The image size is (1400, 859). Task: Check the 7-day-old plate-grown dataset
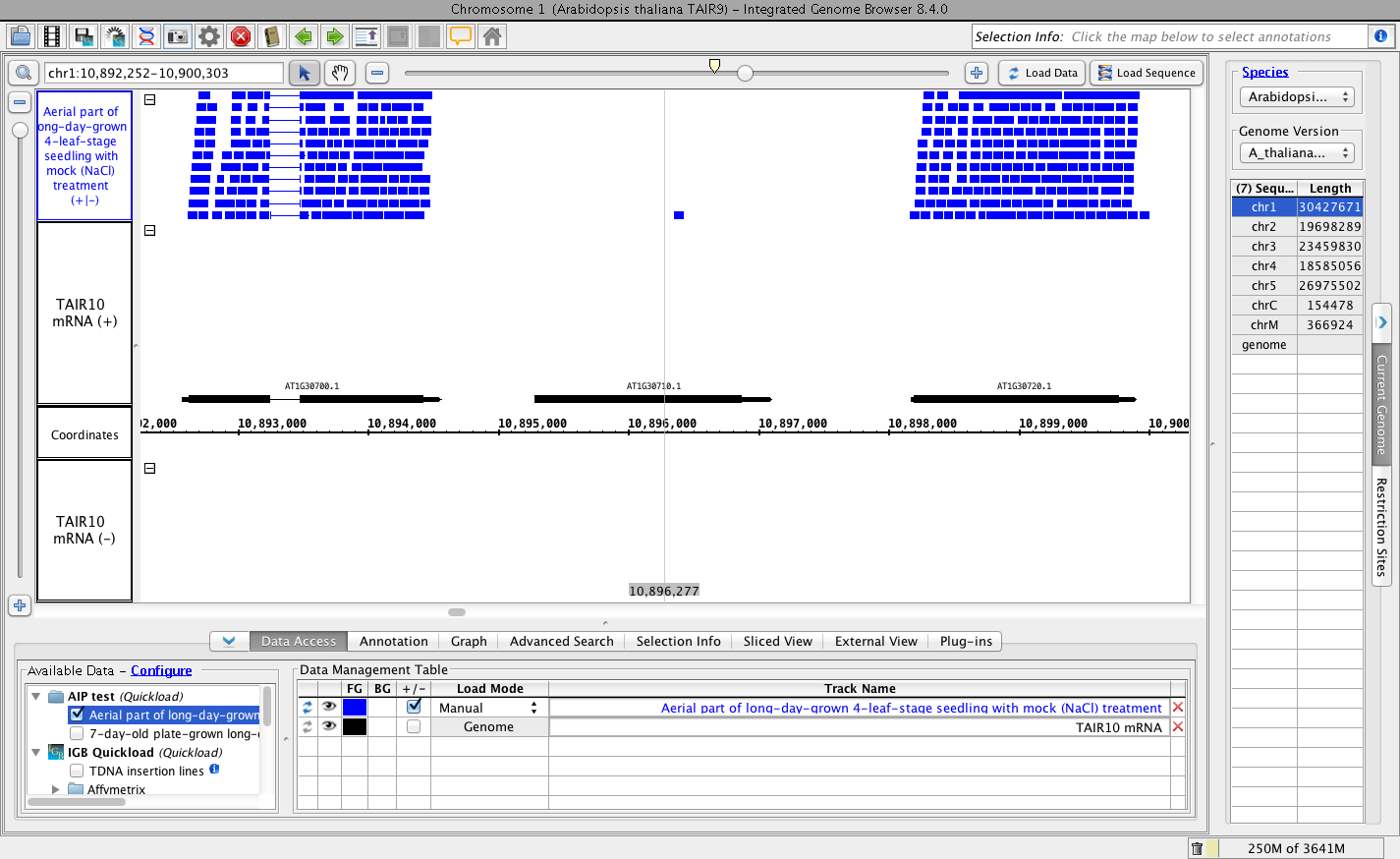tap(77, 734)
